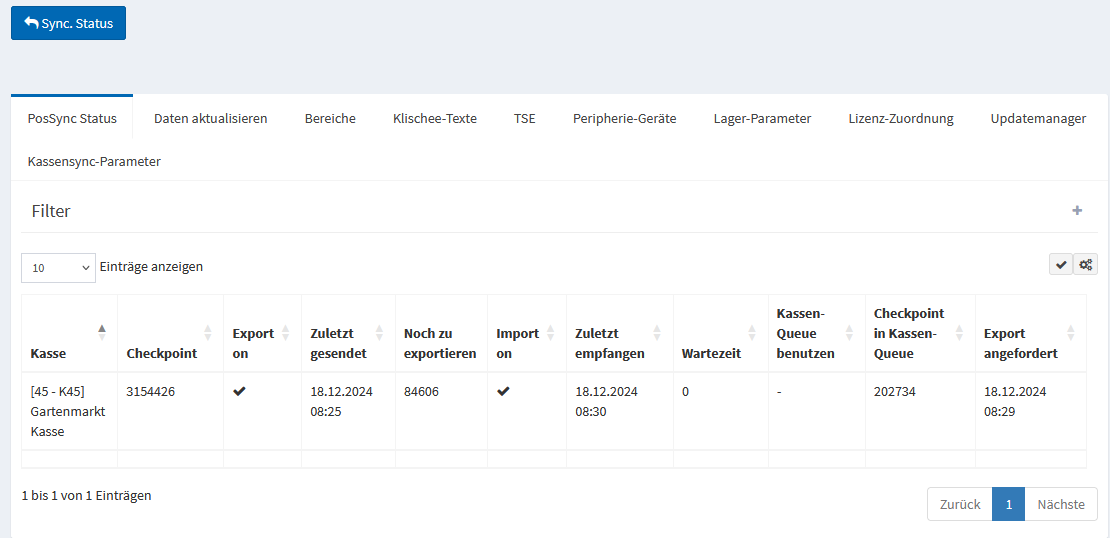The height and width of the screenshot is (538, 1110).
Task: Open the Kassensync-Parameter tab
Action: pyautogui.click(x=94, y=161)
